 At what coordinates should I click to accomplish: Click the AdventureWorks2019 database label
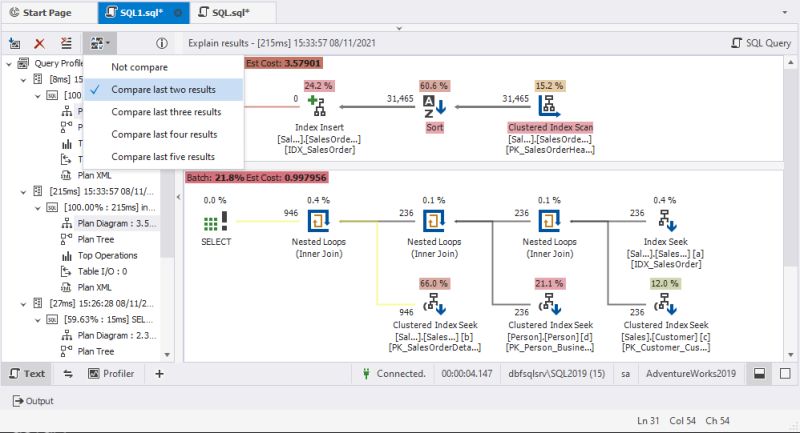click(691, 374)
